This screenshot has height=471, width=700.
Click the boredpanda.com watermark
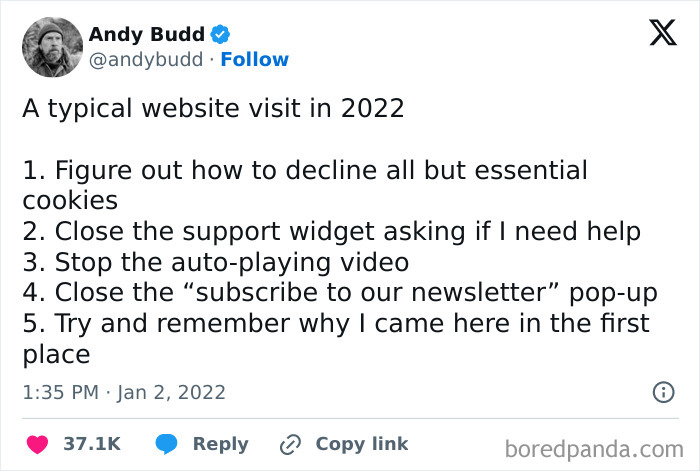point(594,449)
